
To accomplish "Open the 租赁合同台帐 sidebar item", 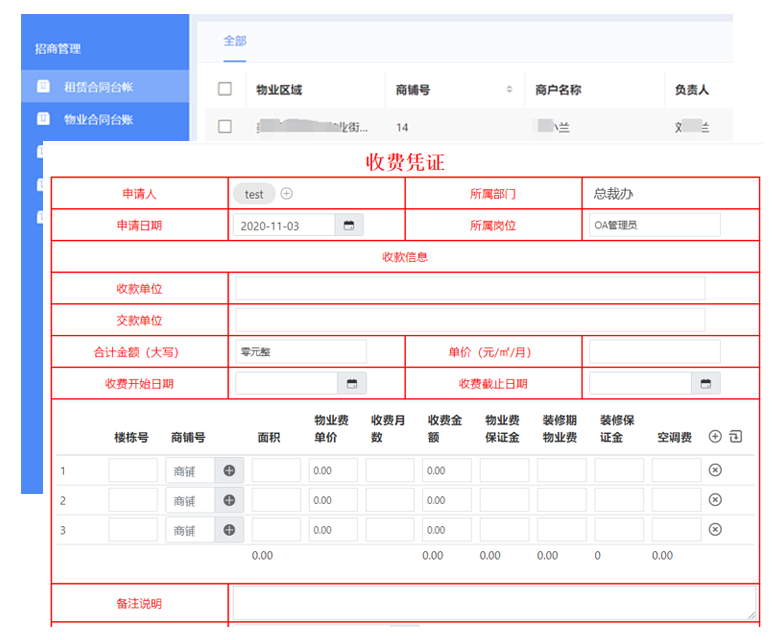I will point(105,87).
